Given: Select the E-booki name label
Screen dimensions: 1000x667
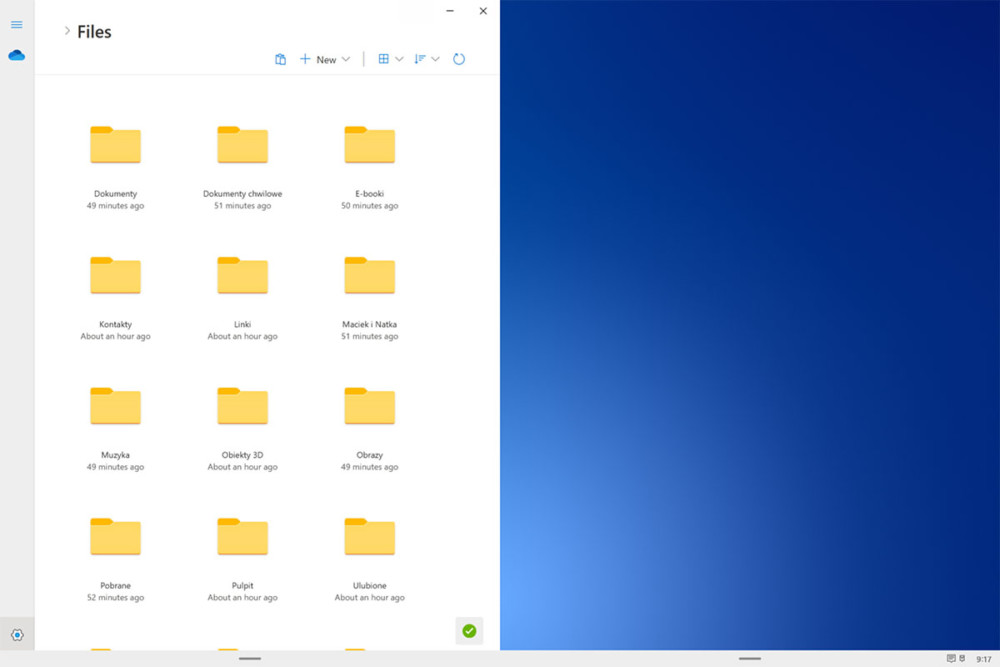Looking at the screenshot, I should point(369,194).
